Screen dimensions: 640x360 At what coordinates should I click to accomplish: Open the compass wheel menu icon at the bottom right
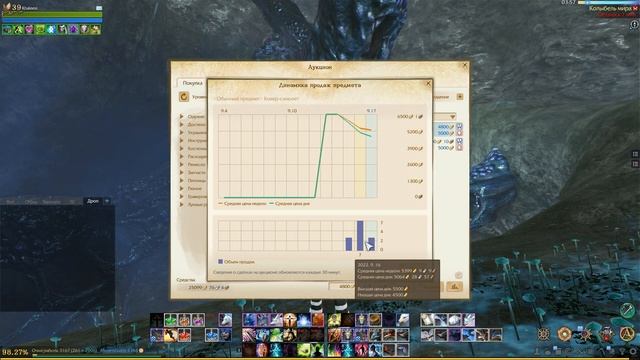(544, 334)
